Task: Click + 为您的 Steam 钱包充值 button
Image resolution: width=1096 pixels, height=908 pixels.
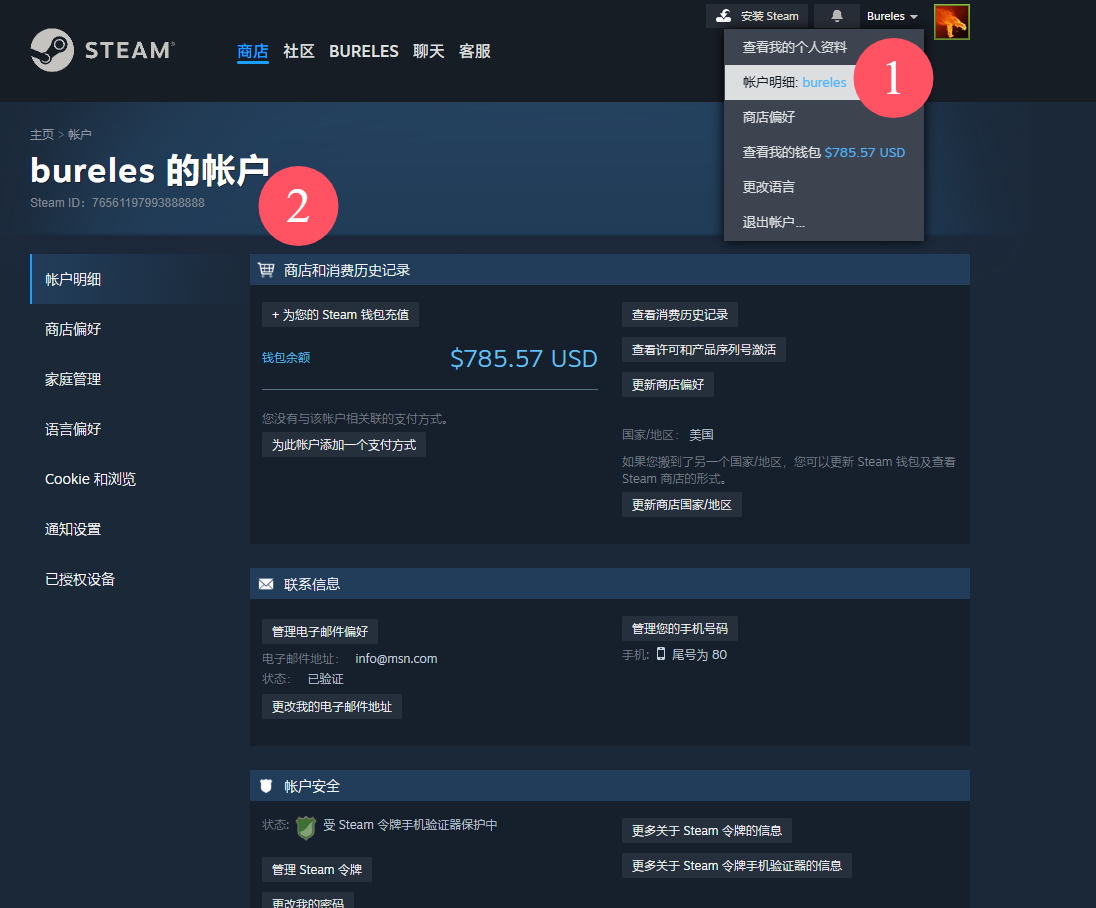Action: coord(340,315)
